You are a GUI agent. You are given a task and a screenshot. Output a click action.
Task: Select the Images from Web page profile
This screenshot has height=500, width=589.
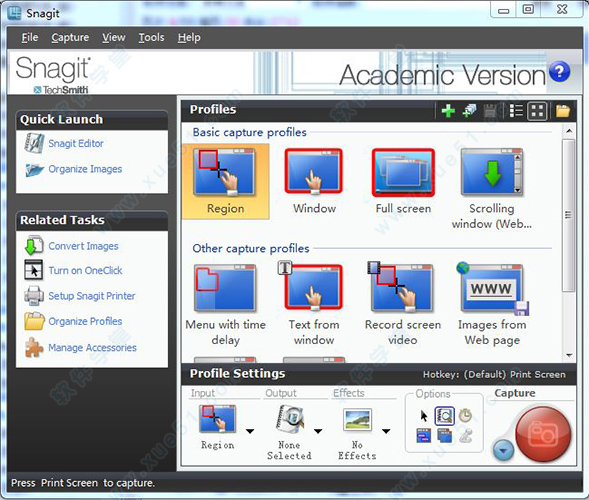(492, 304)
